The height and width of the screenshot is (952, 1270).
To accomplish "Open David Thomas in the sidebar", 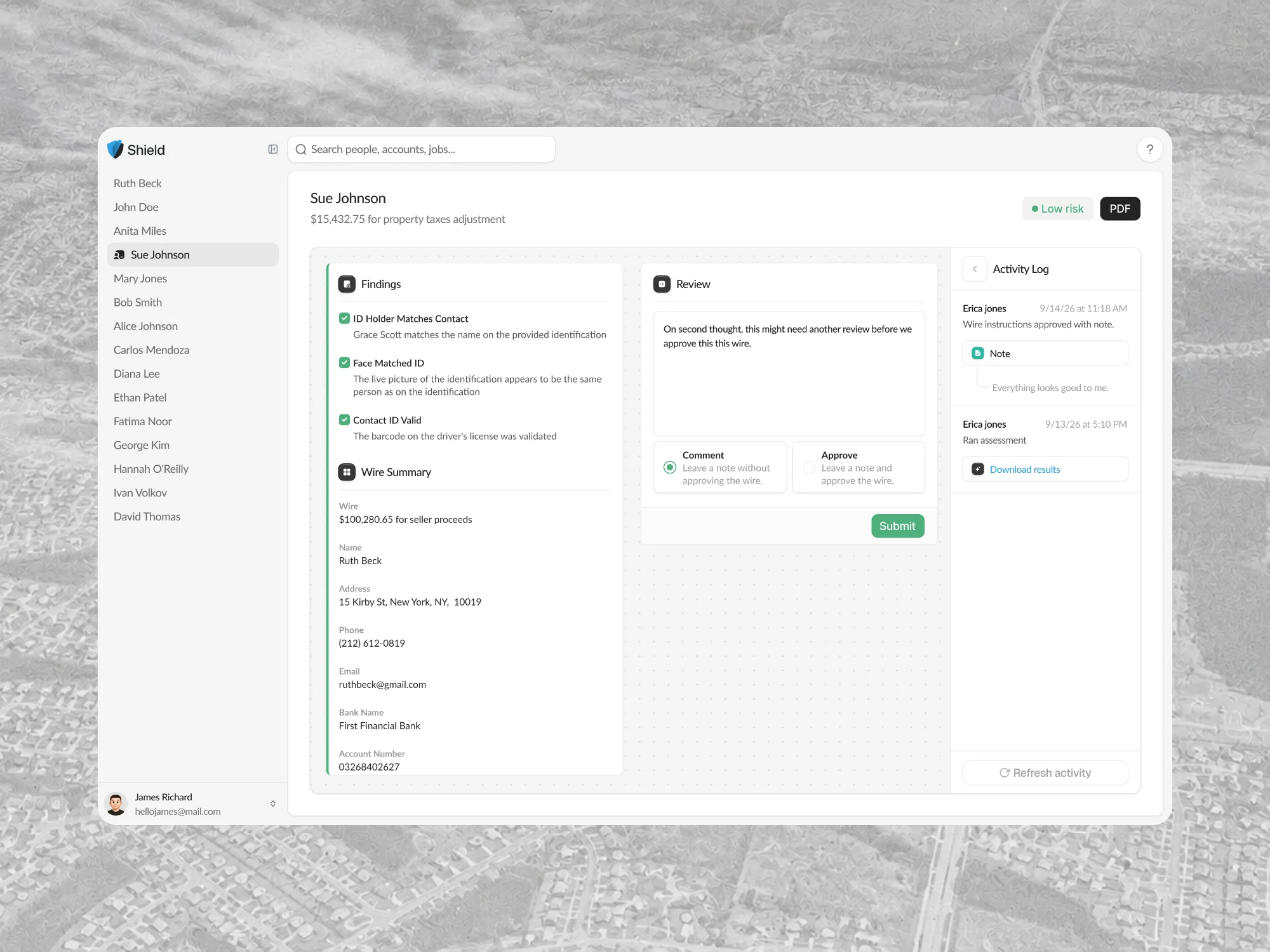I will coord(147,517).
